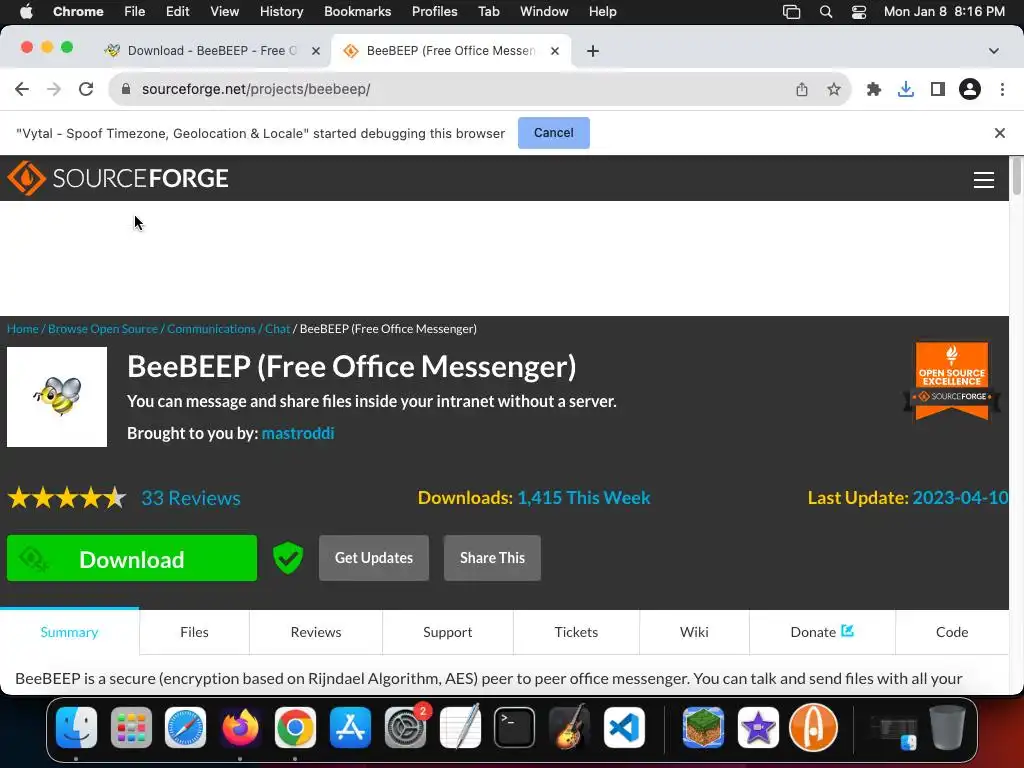Open Finder from the dock
This screenshot has width=1024, height=768.
[76, 728]
